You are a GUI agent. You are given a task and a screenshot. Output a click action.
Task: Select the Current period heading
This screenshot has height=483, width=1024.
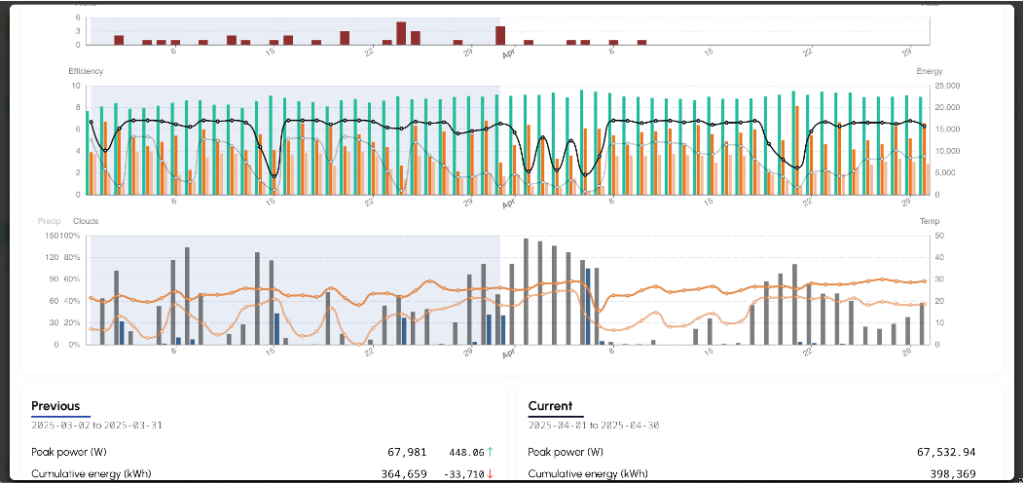point(550,406)
